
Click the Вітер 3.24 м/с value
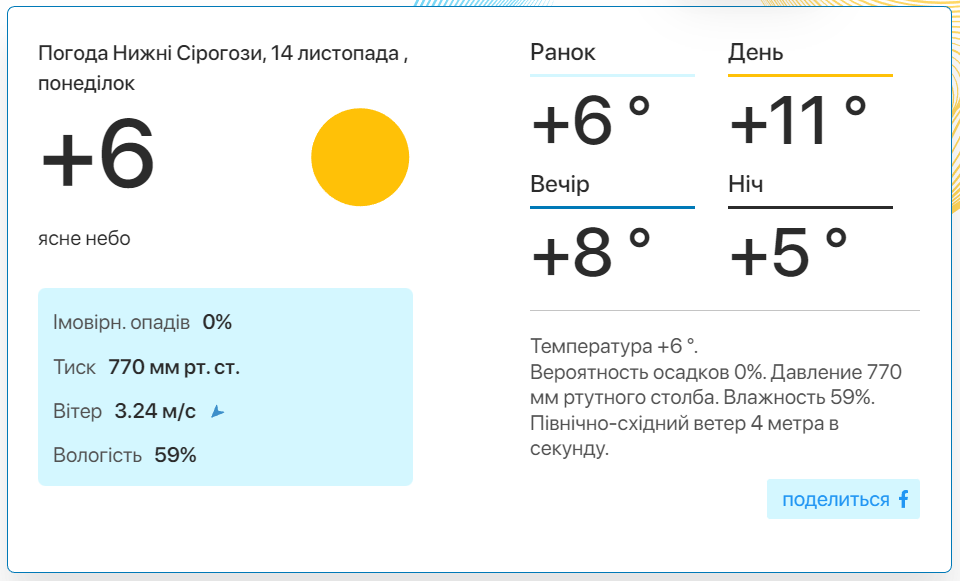155,411
